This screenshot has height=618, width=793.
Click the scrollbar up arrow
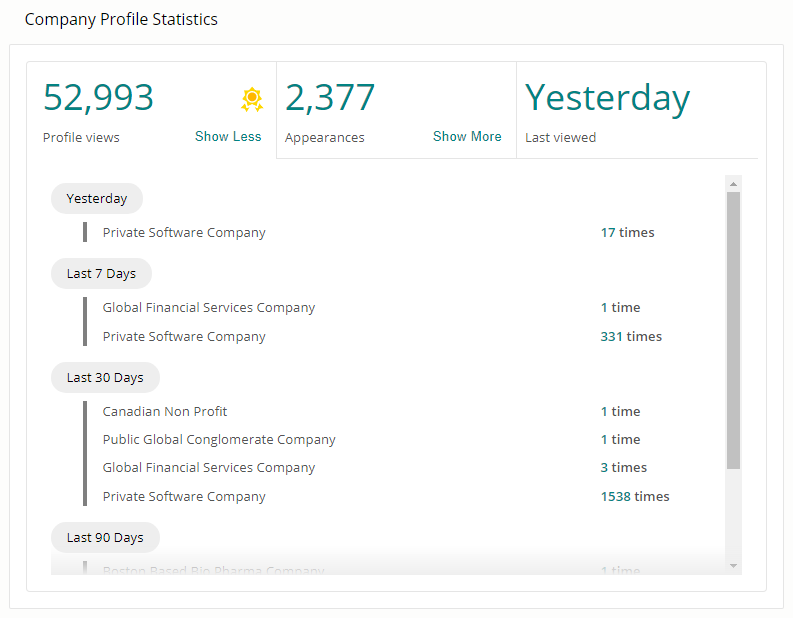click(x=733, y=184)
